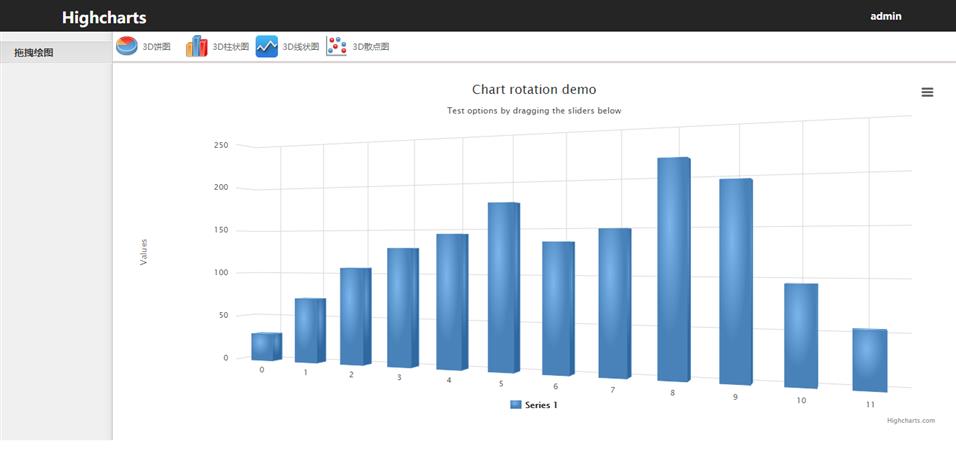Screen dimensions: 956x459
Task: Open the admin user menu
Action: coord(885,16)
